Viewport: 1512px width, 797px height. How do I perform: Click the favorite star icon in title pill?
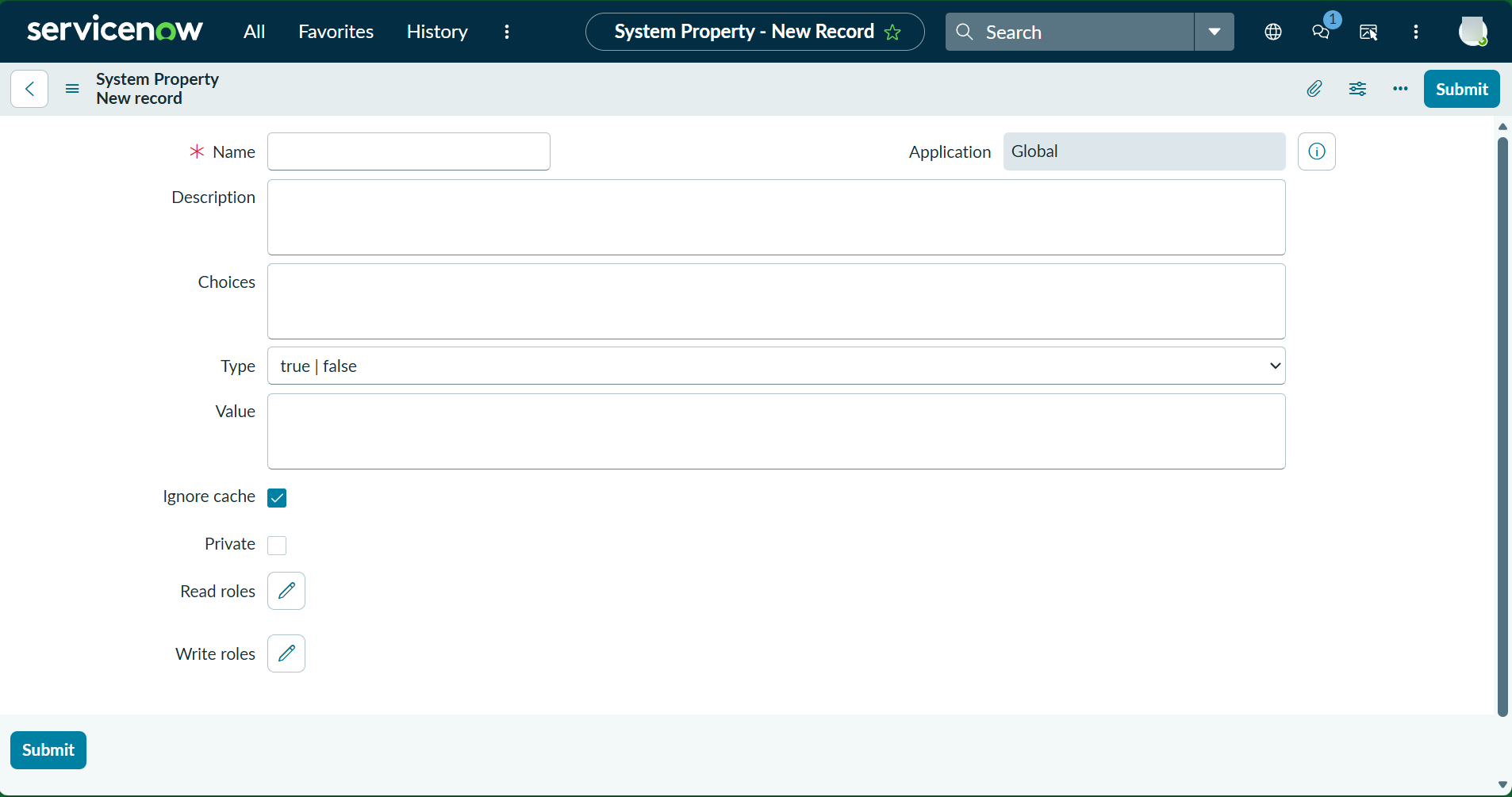tap(892, 32)
